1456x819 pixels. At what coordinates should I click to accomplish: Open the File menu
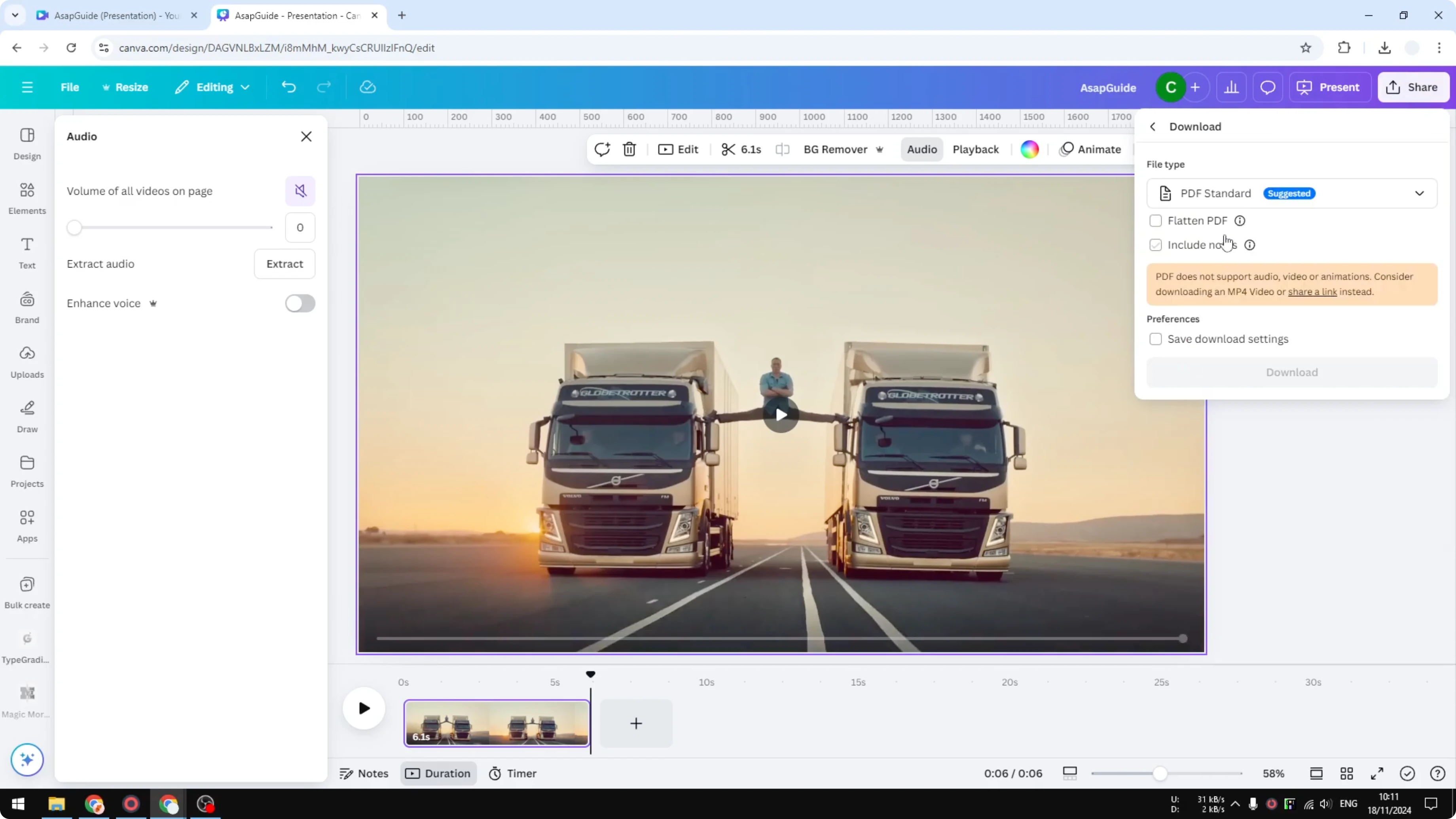(x=70, y=87)
